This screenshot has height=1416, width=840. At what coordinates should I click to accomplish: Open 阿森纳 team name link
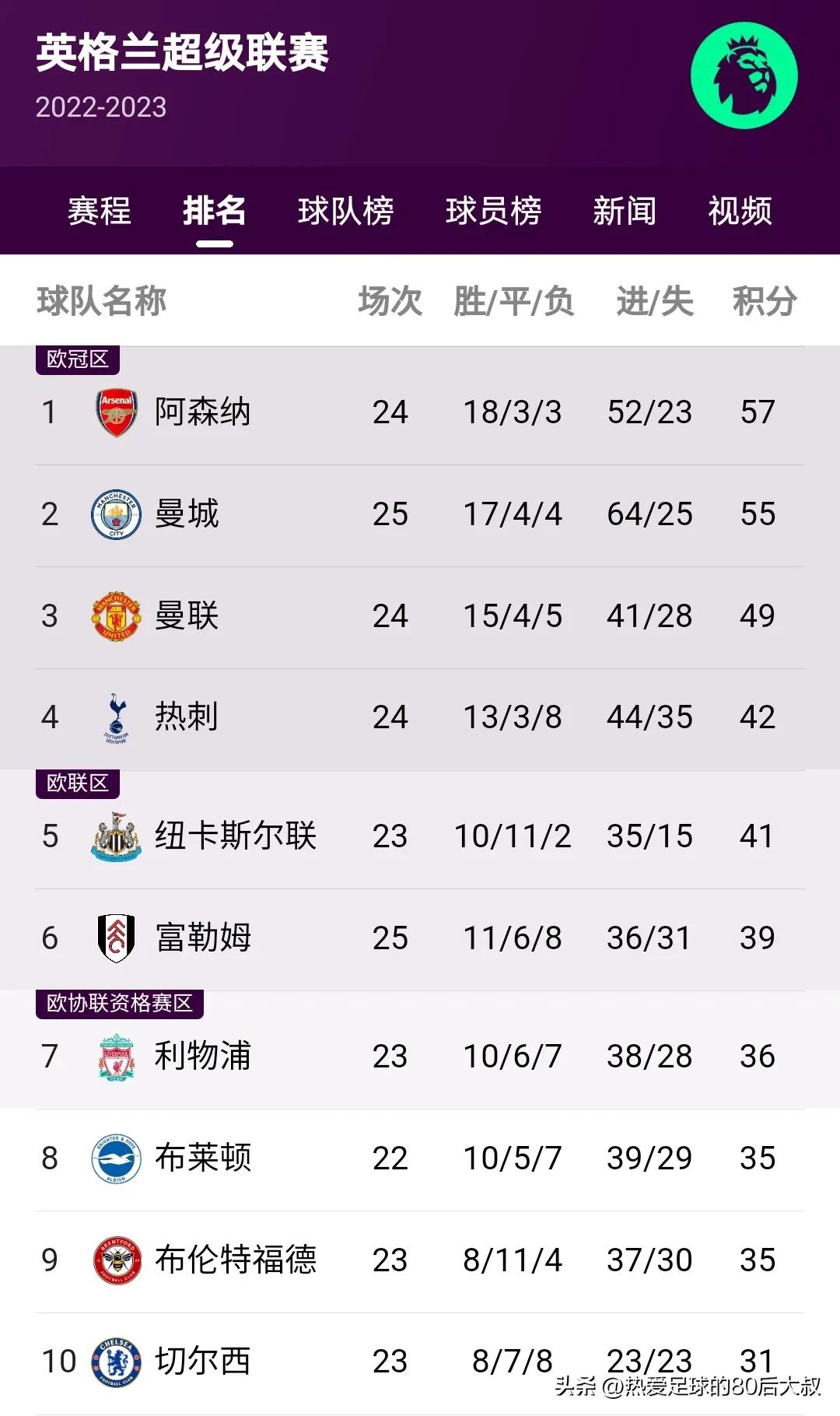click(203, 412)
